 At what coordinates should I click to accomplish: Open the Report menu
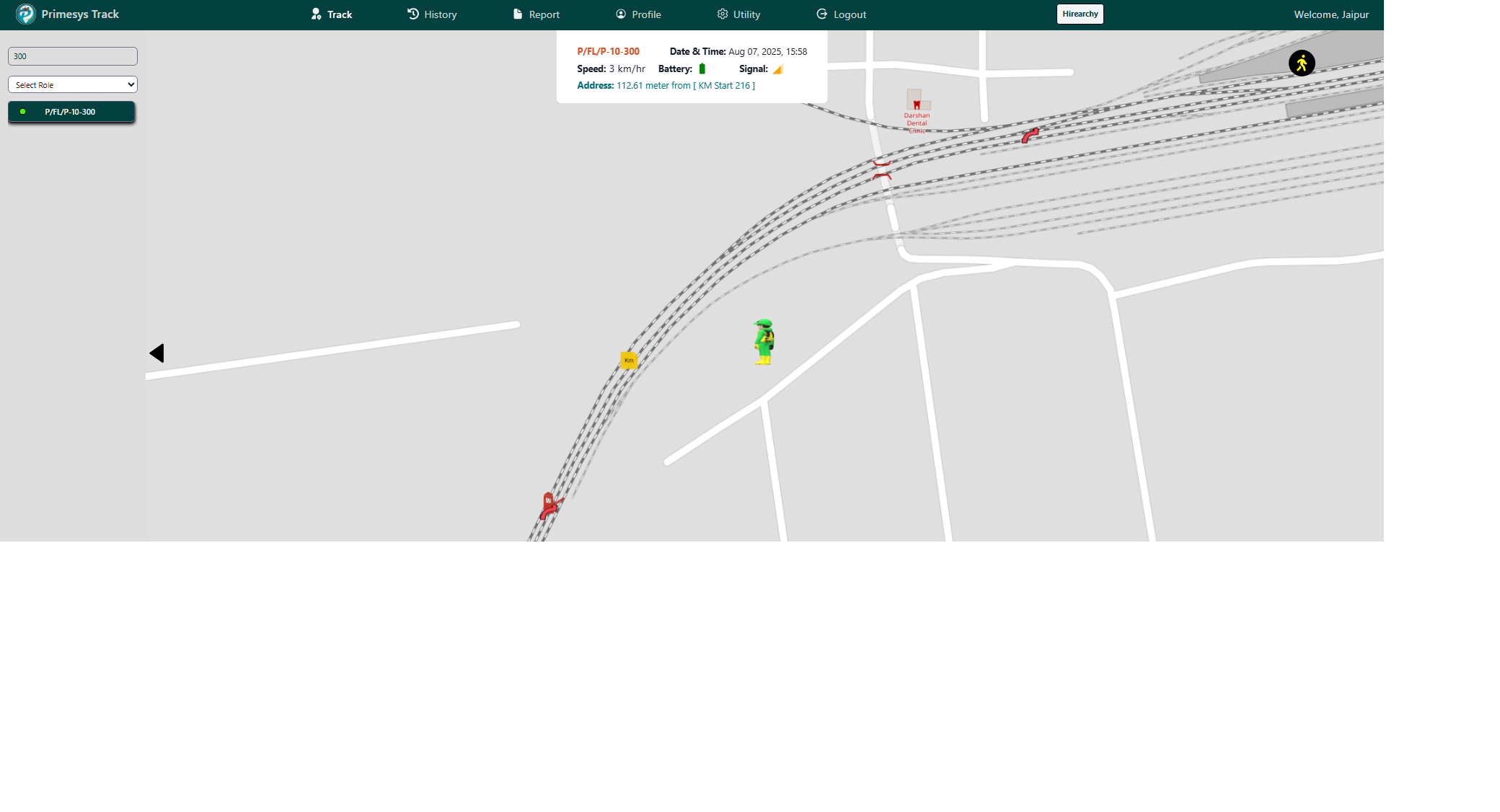[x=536, y=14]
